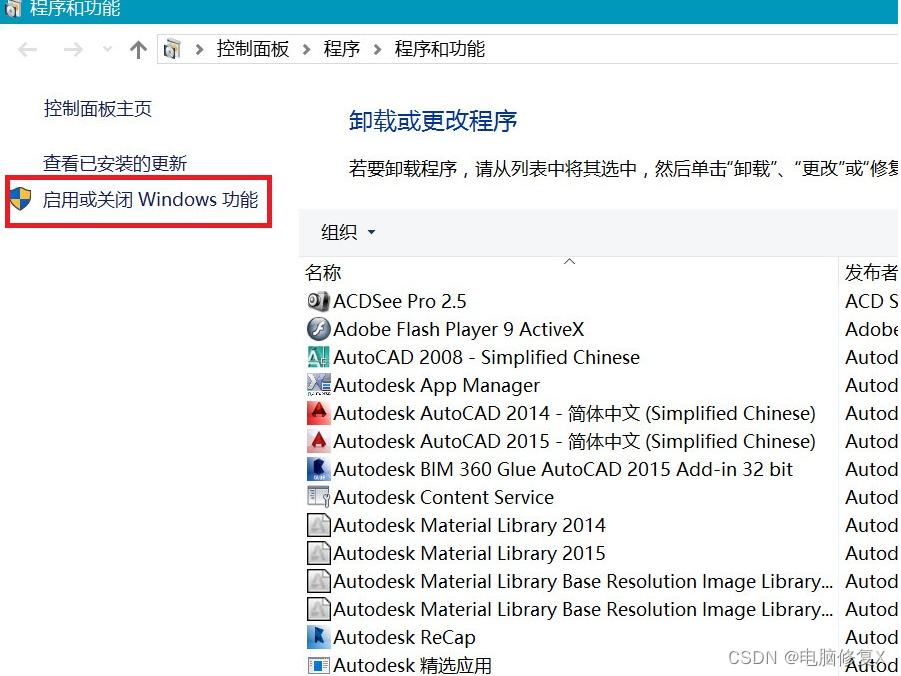Screen dimensions: 901x676
Task: Click the Autodesk ReCap icon
Action: point(318,637)
